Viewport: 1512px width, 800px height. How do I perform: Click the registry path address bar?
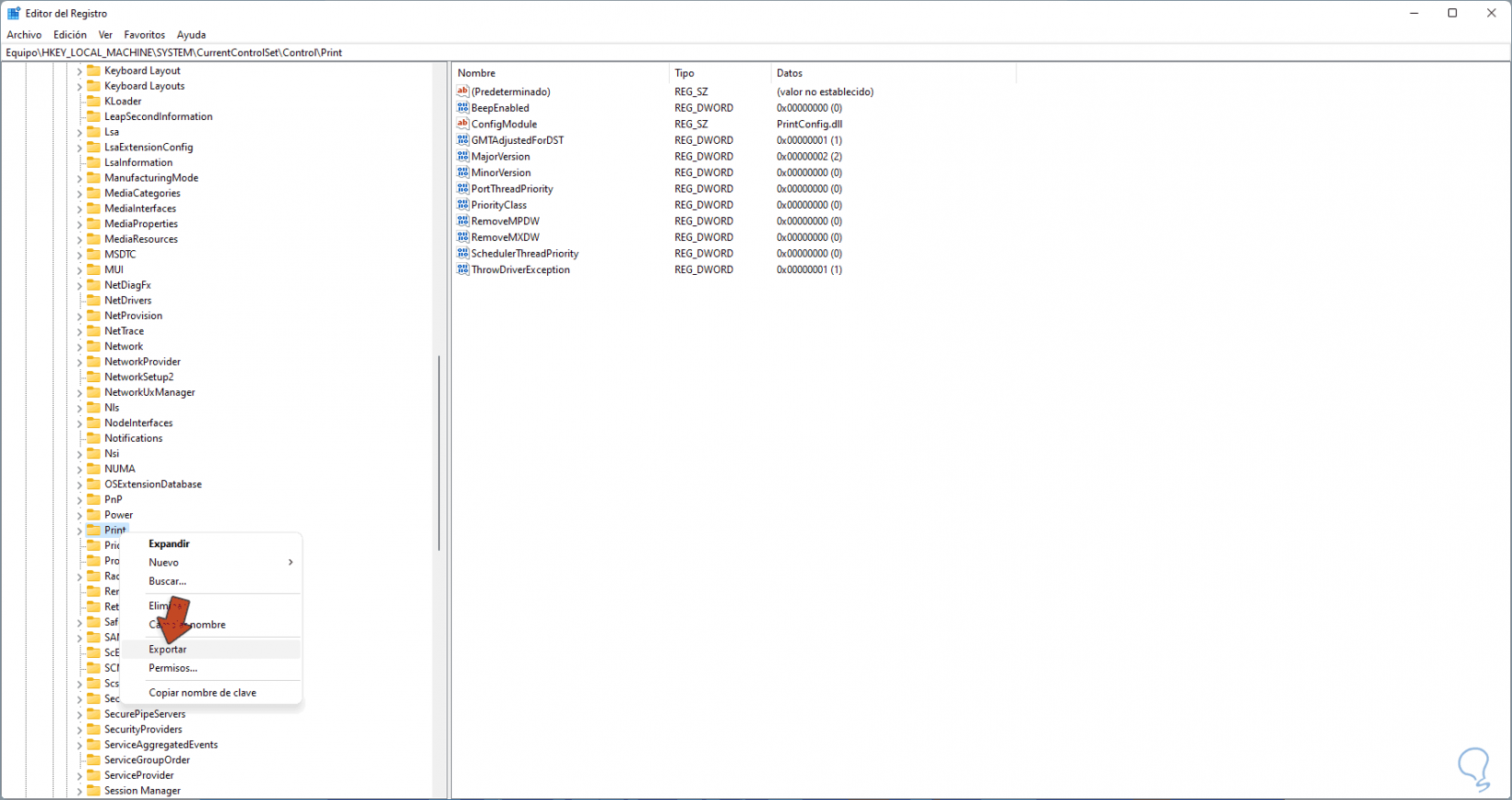[x=756, y=52]
